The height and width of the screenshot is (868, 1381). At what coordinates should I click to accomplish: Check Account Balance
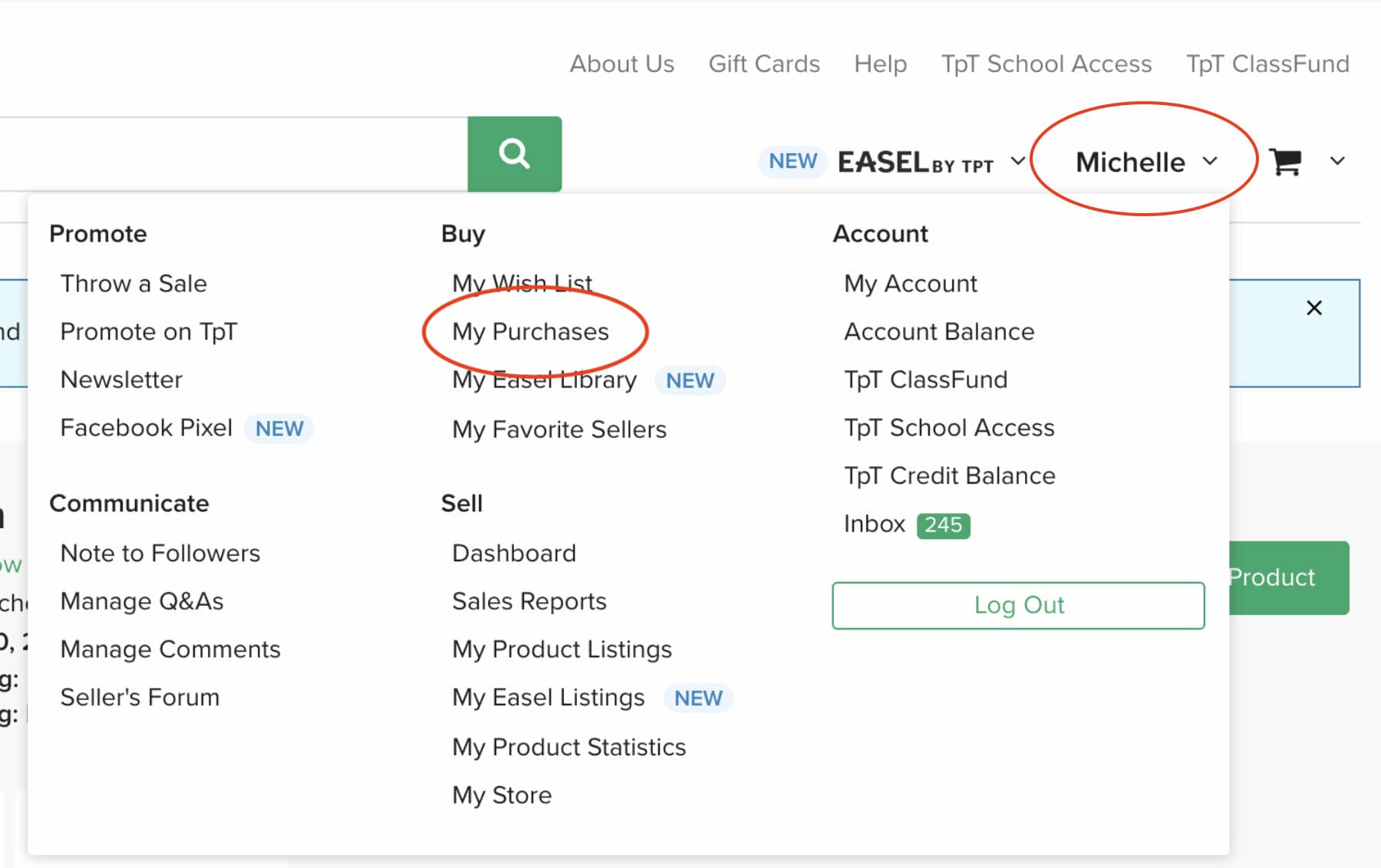point(939,331)
